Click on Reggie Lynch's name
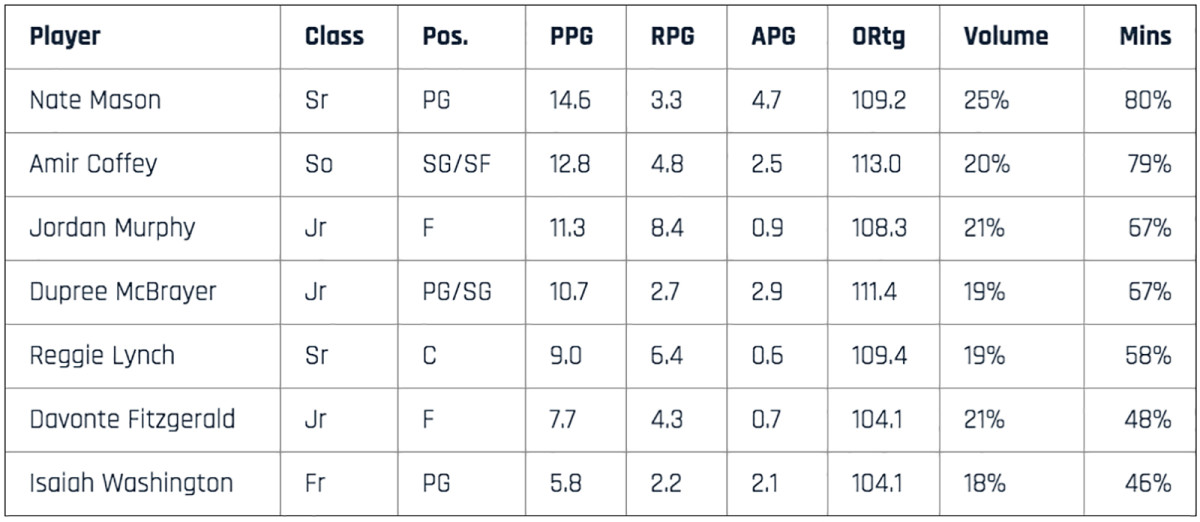The image size is (1200, 522). coord(102,356)
